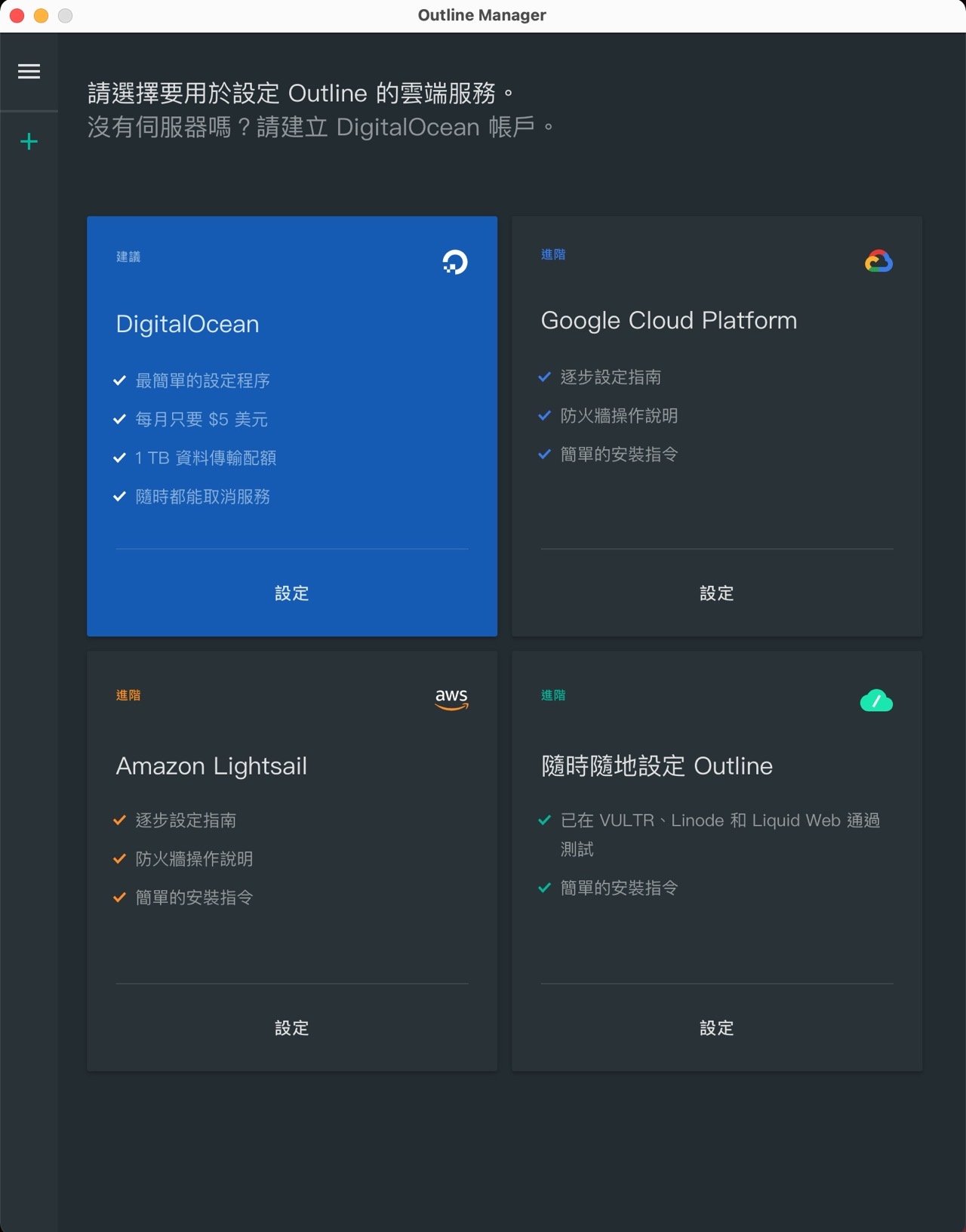Screen dimensions: 966x1232
Task: Click 防火牆操作說明 under Google Cloud Platform
Action: pyautogui.click(x=619, y=415)
